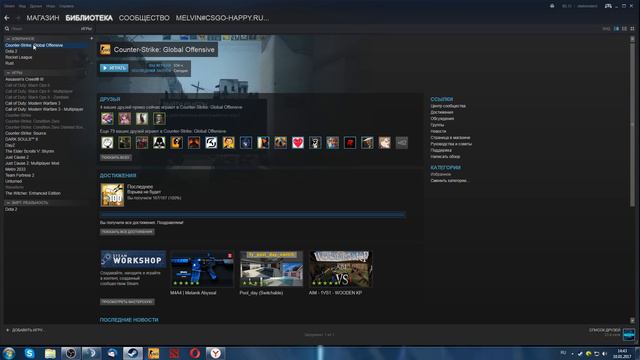The image size is (640, 360).
Task: Open the Windows Start button
Action: [9, 353]
